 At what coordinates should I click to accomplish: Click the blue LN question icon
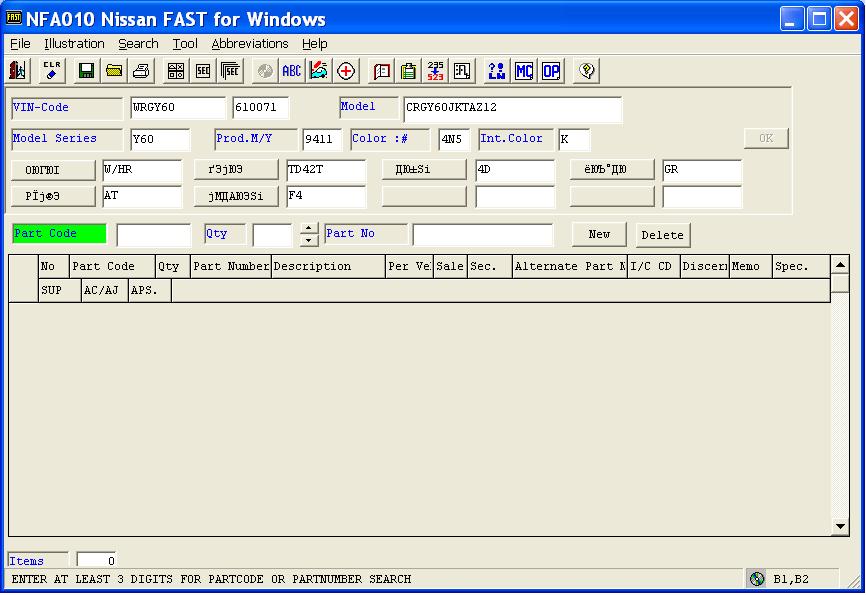coord(497,71)
